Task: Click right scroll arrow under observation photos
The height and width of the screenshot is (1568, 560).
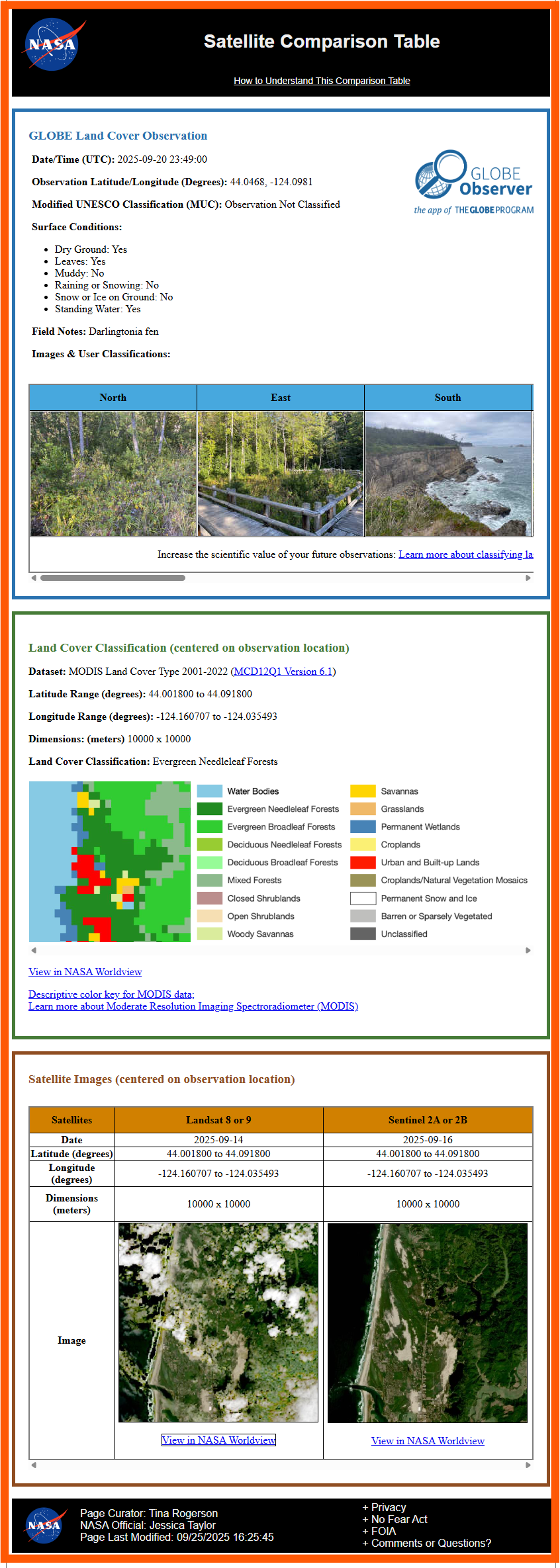Action: [x=528, y=578]
